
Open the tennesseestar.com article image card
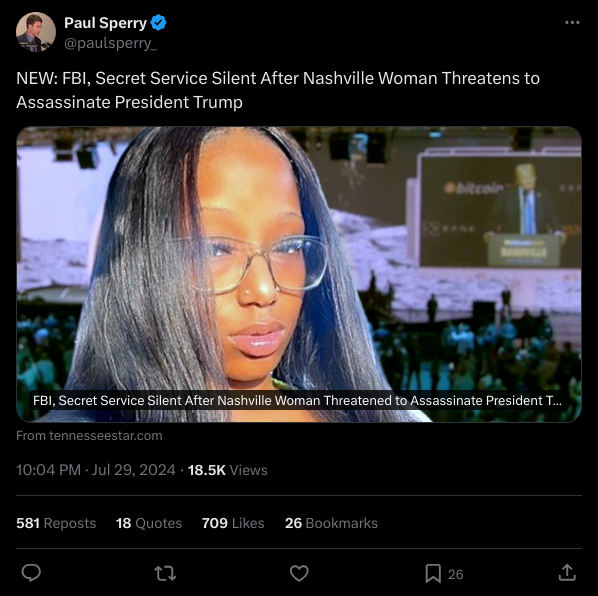[x=299, y=274]
